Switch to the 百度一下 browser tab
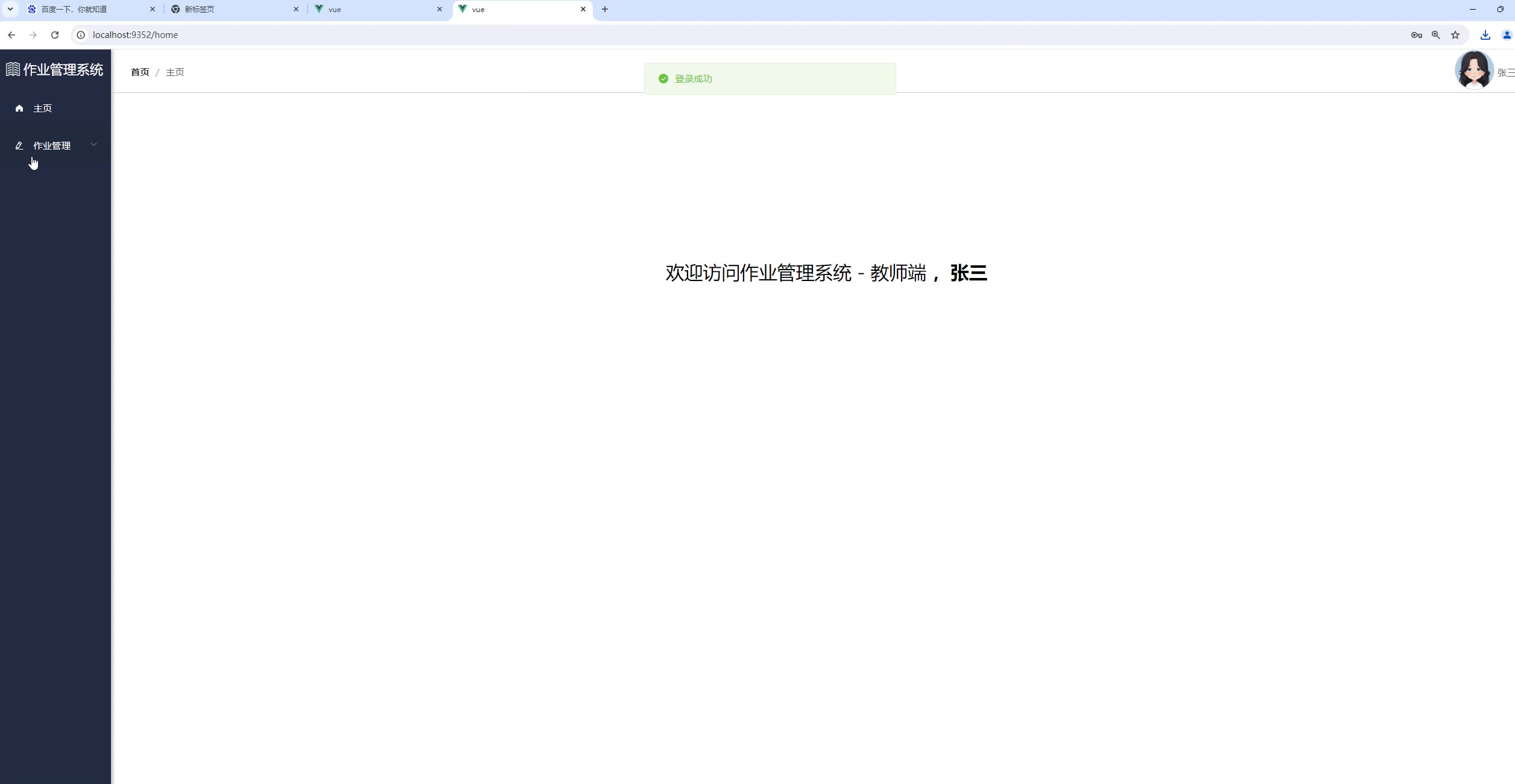 (84, 9)
